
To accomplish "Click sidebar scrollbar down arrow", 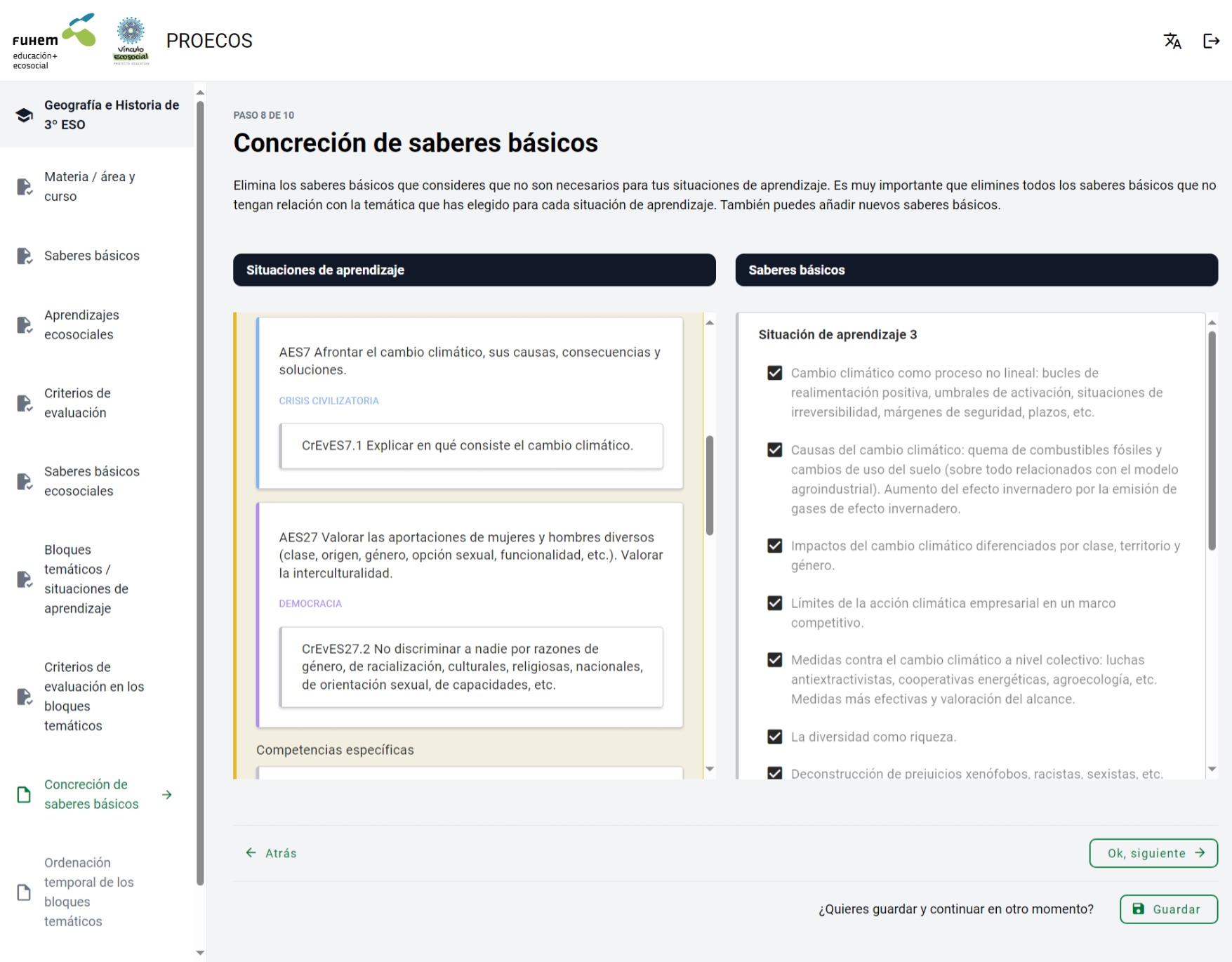I will [x=200, y=953].
